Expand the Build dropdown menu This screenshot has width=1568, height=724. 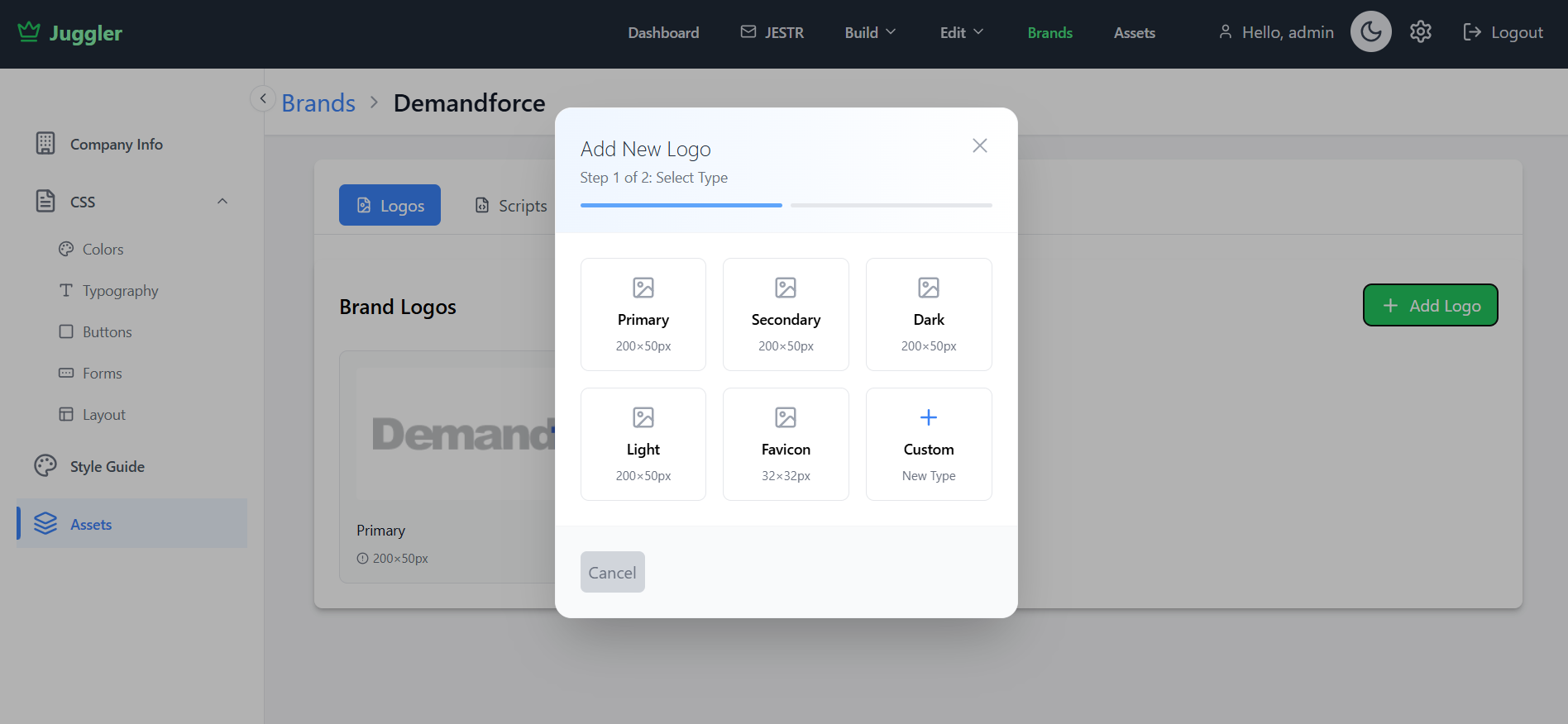click(869, 32)
